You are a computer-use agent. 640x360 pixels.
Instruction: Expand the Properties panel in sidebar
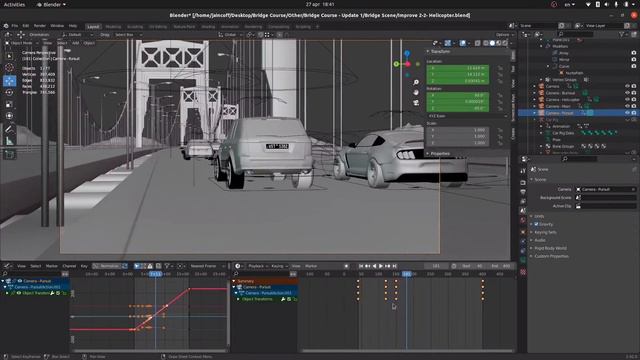click(440, 153)
